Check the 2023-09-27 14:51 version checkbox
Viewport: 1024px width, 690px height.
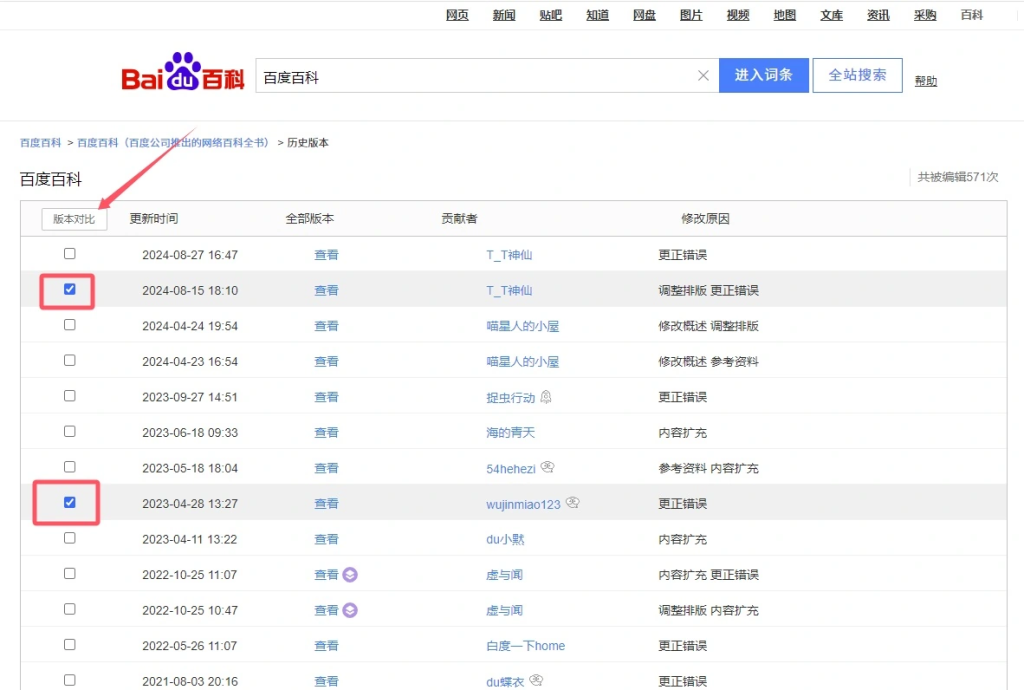69,396
